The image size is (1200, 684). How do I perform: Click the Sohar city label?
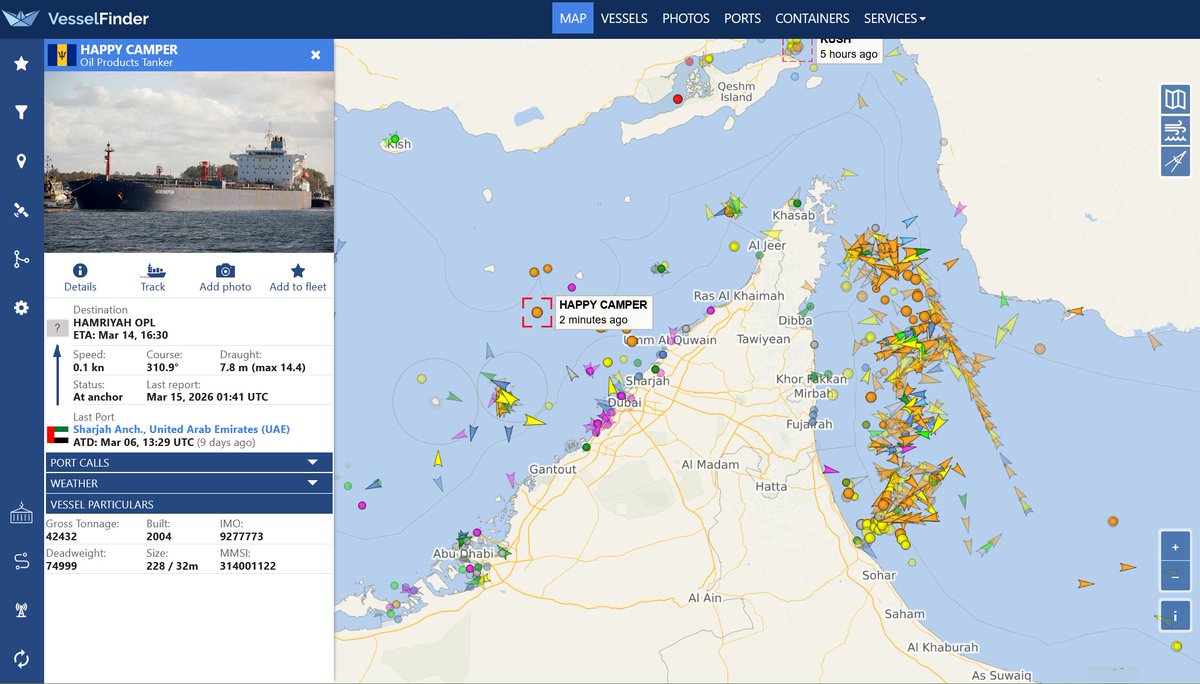click(x=879, y=575)
